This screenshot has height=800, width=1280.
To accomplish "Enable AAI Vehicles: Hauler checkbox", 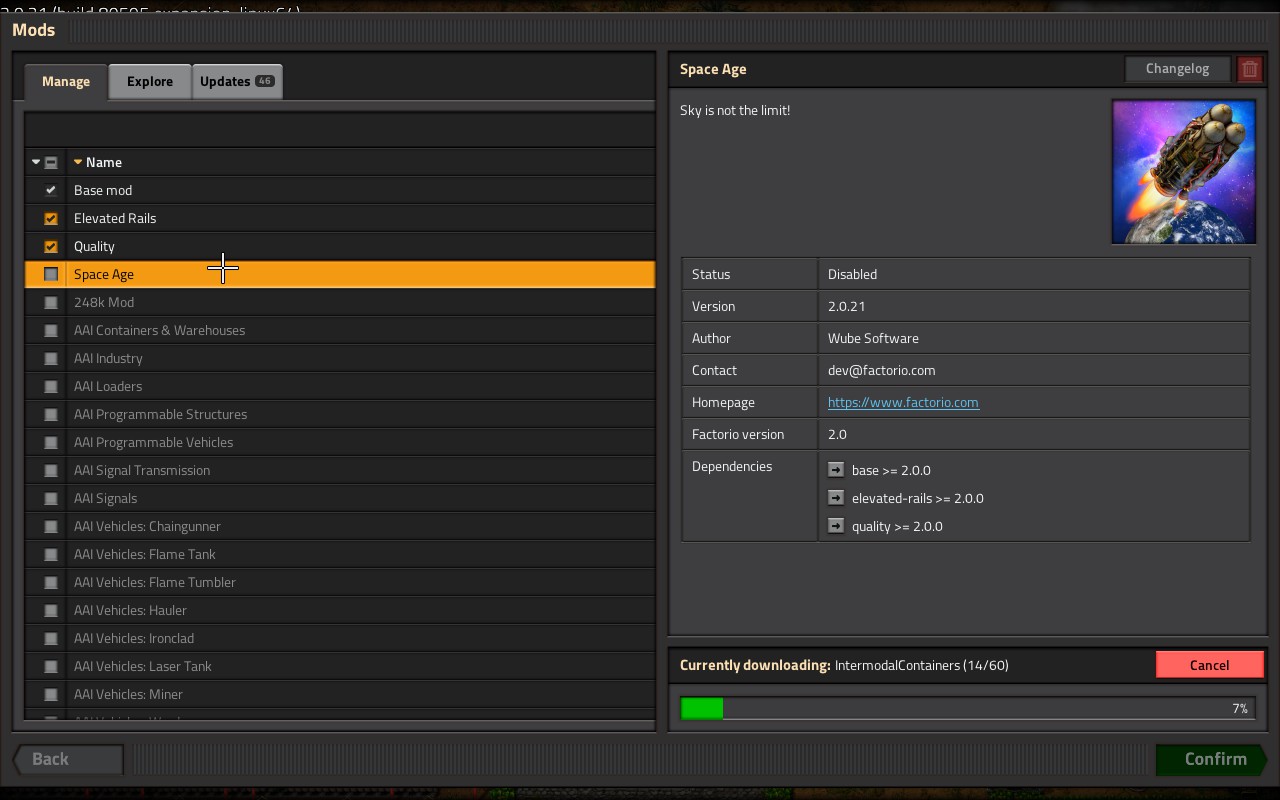I will point(51,610).
